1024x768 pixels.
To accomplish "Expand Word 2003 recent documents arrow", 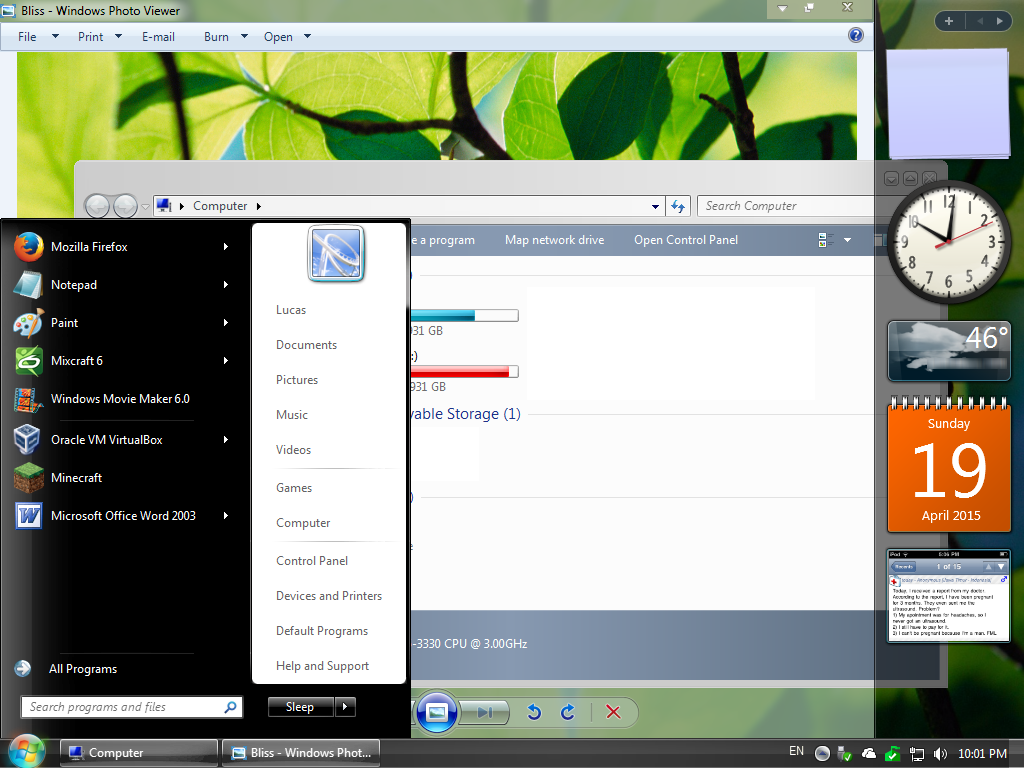I will 226,515.
